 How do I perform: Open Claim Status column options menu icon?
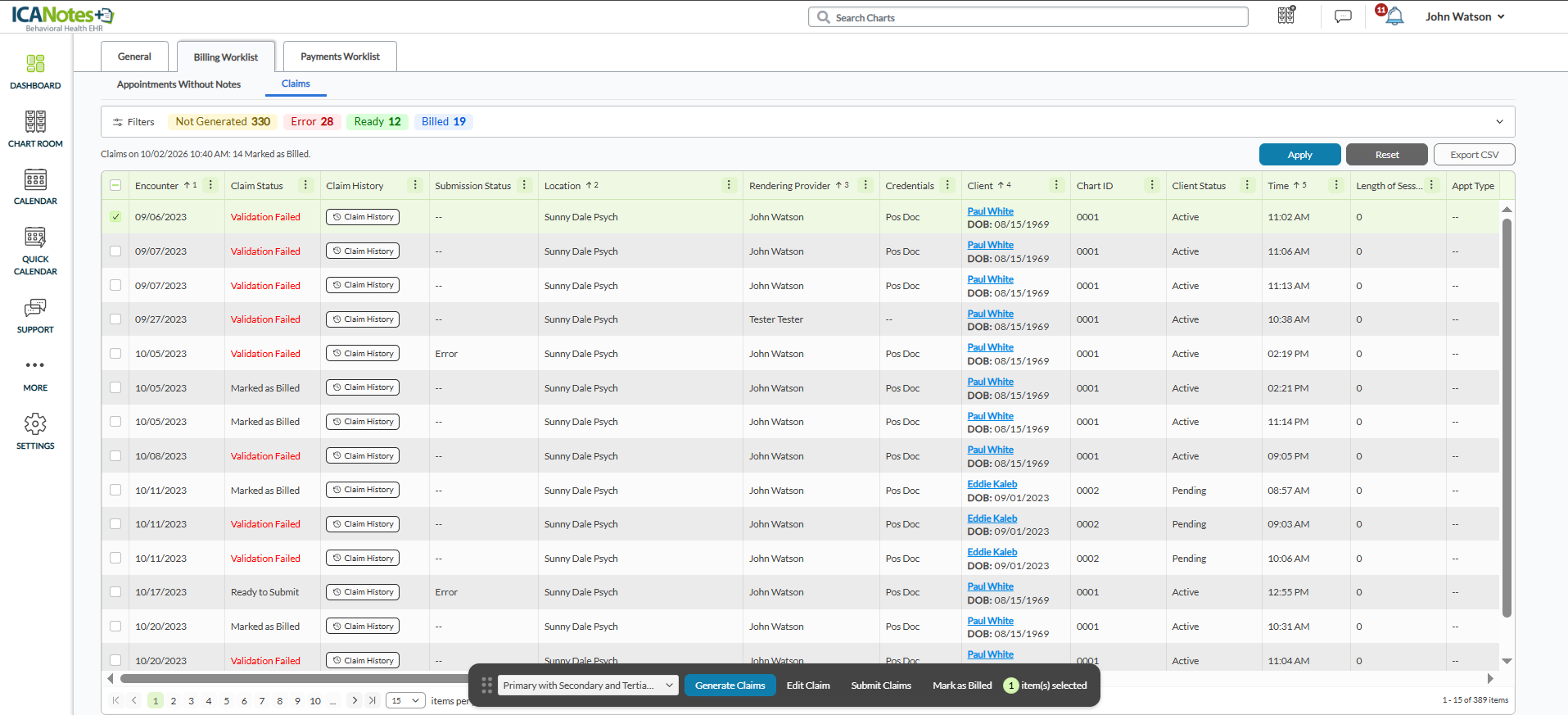[x=306, y=185]
